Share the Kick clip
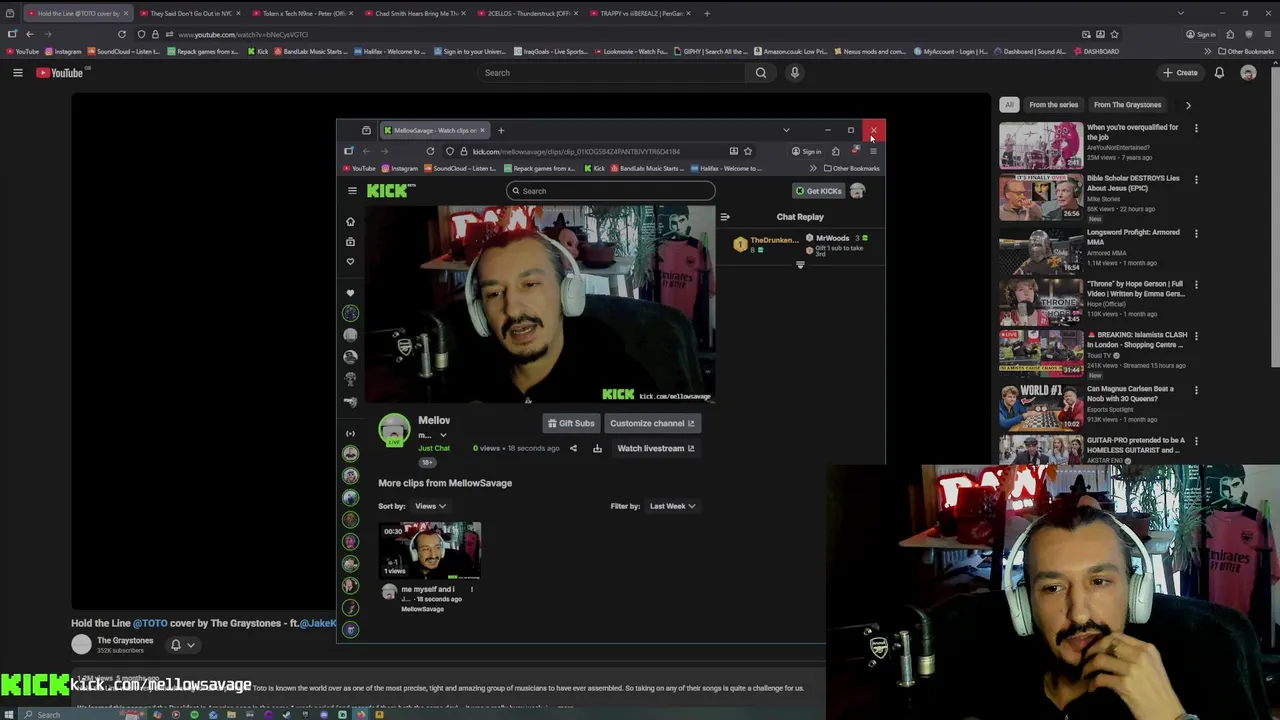1280x720 pixels. (x=573, y=449)
